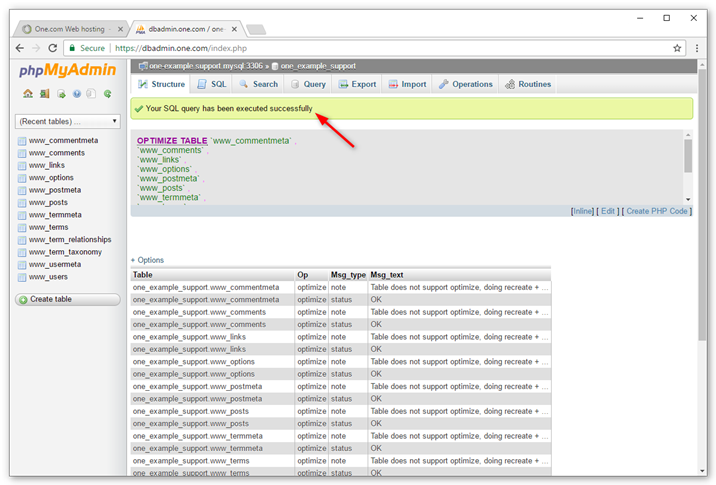The width and height of the screenshot is (716, 485).
Task: Switch to the SQL tab
Action: [212, 85]
